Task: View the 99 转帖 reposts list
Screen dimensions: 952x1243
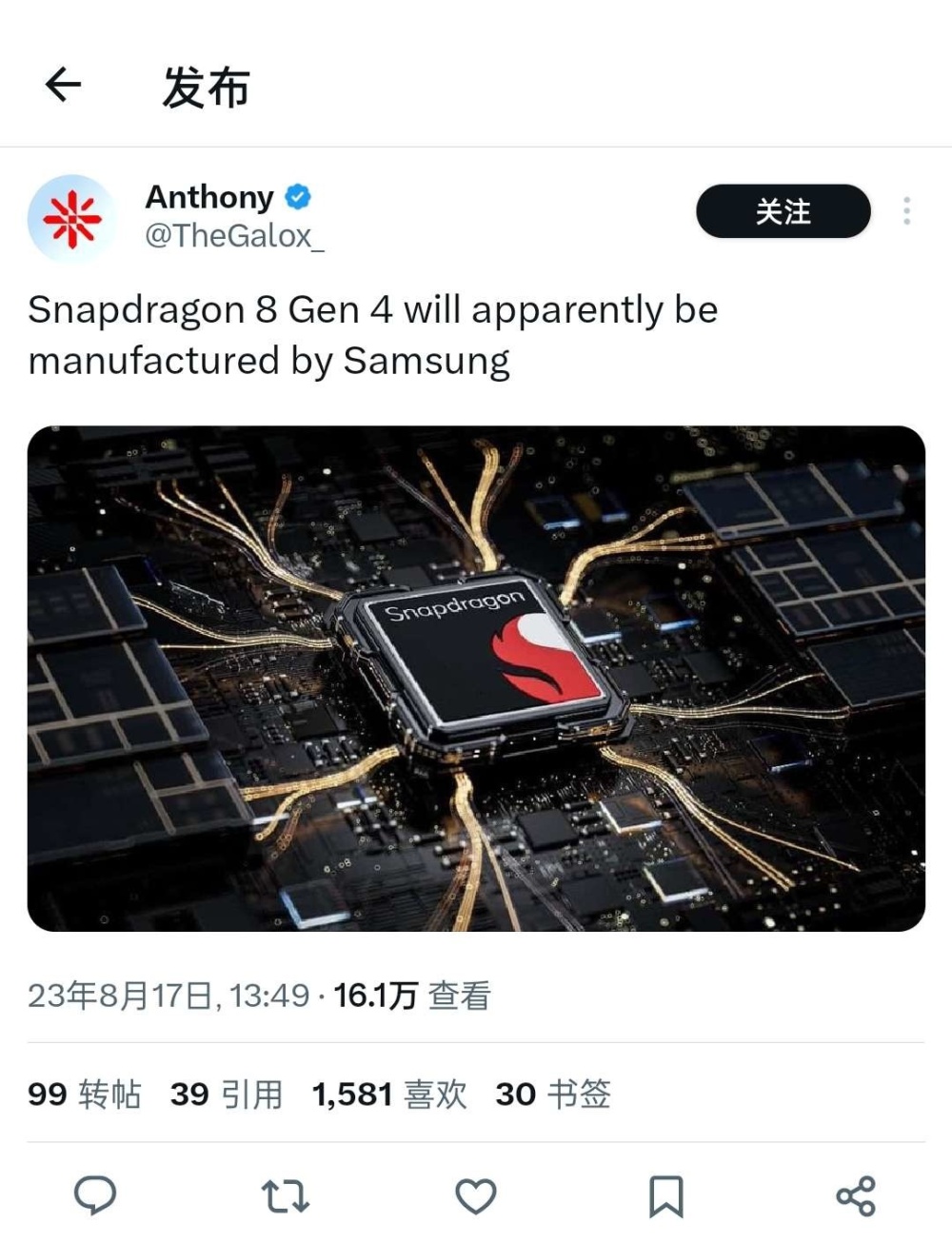Action: tap(84, 1095)
